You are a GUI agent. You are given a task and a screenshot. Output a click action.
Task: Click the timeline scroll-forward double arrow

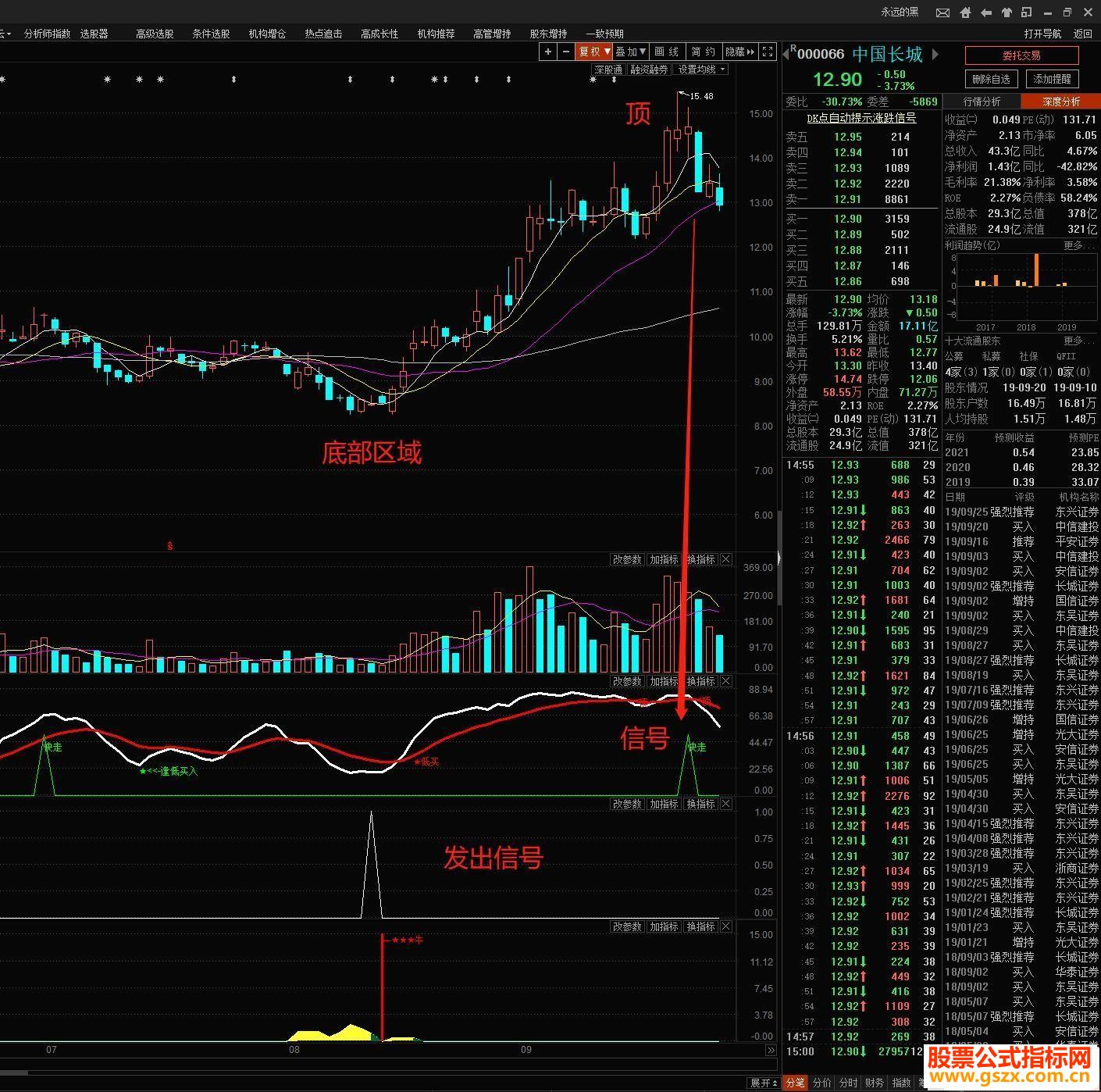click(771, 1050)
